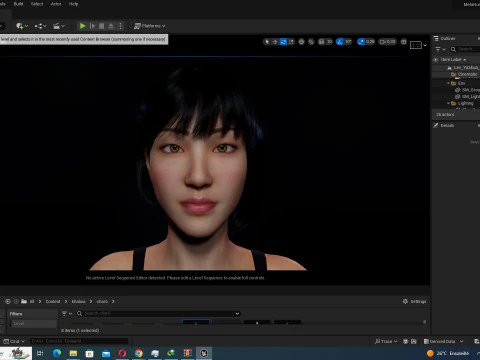
Task: Open the cinematic viewport options dropdown
Action: click(x=418, y=45)
